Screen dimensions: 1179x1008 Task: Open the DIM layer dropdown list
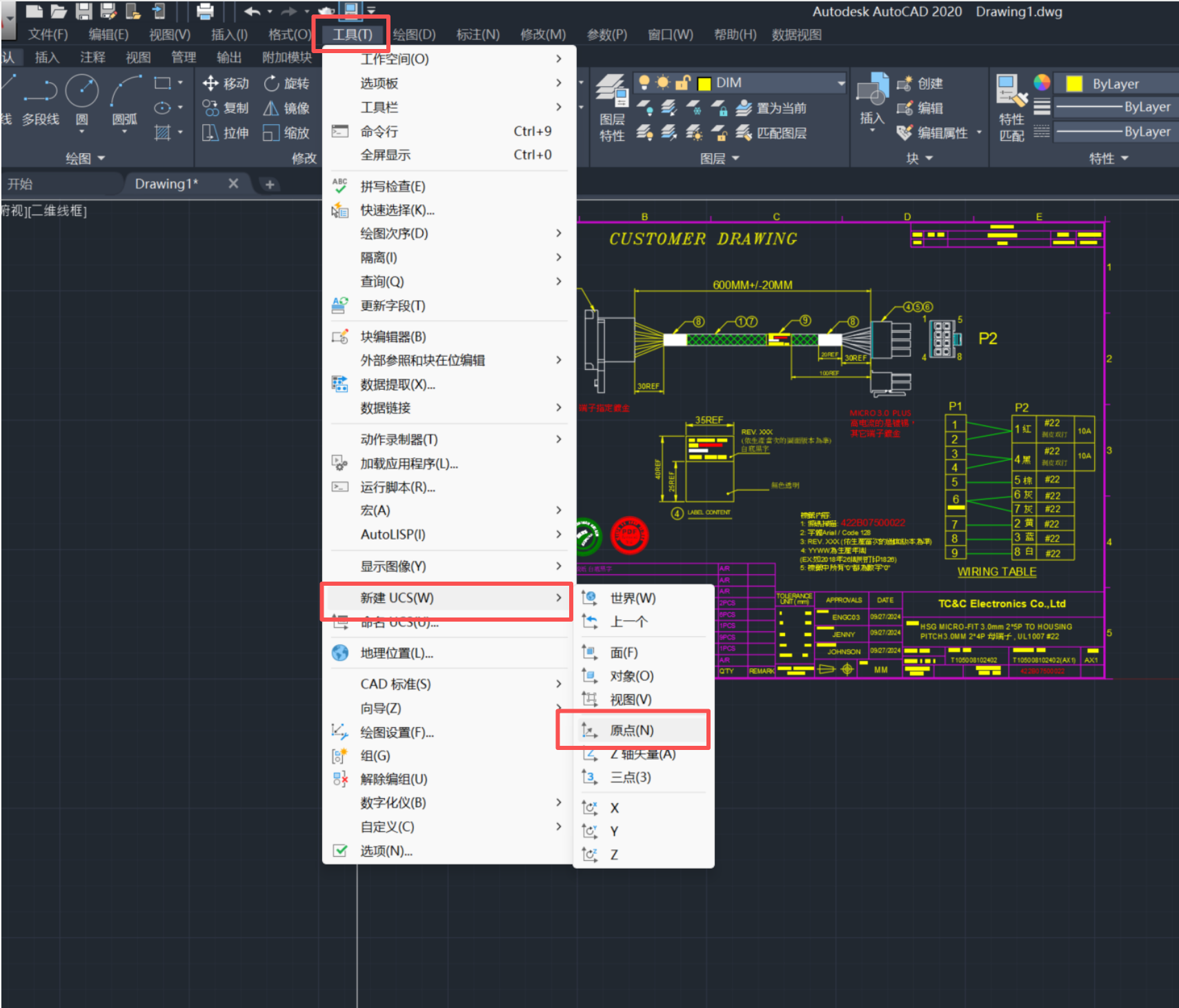[841, 83]
